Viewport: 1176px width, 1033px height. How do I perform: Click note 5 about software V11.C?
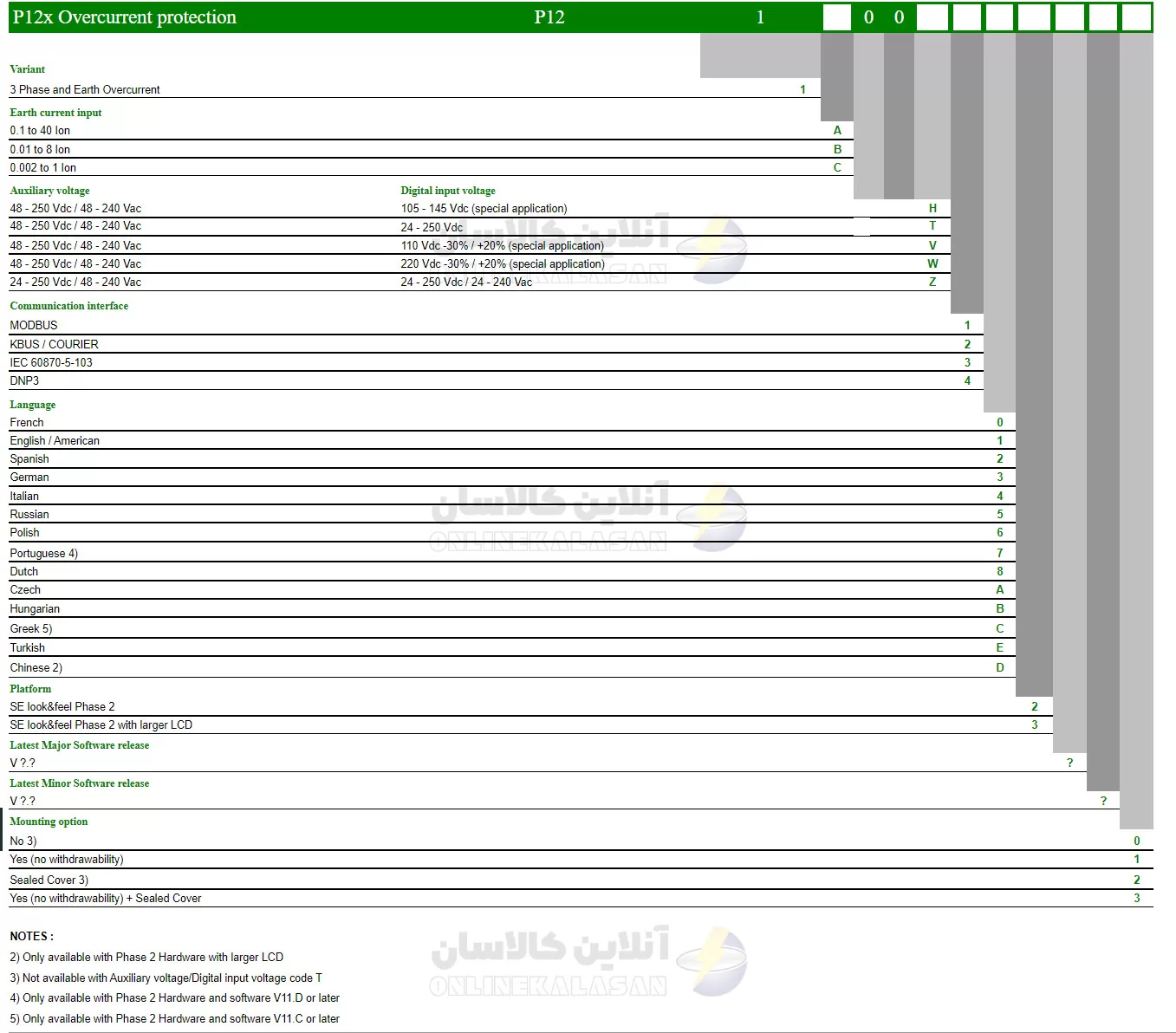pyautogui.click(x=174, y=1019)
